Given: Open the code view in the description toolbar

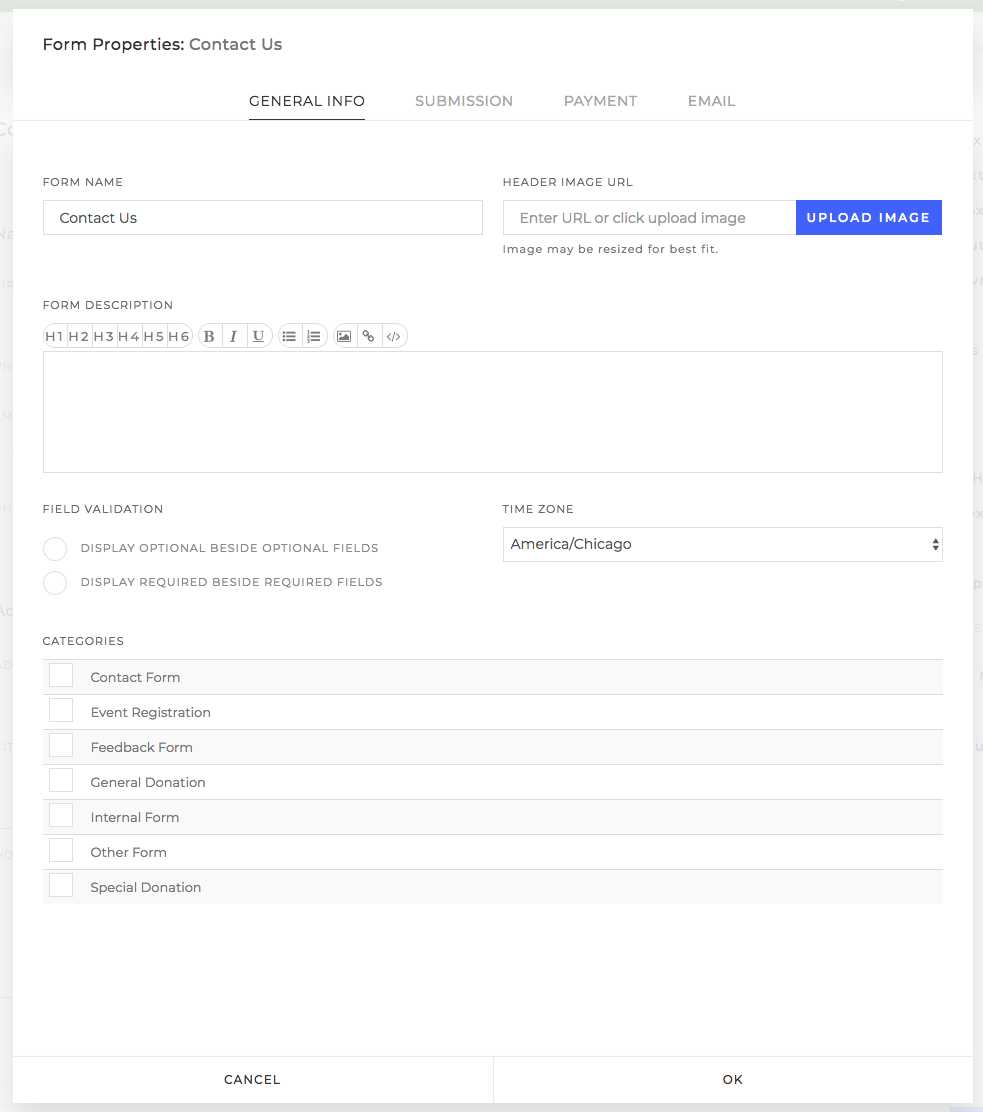Looking at the screenshot, I should click(394, 335).
